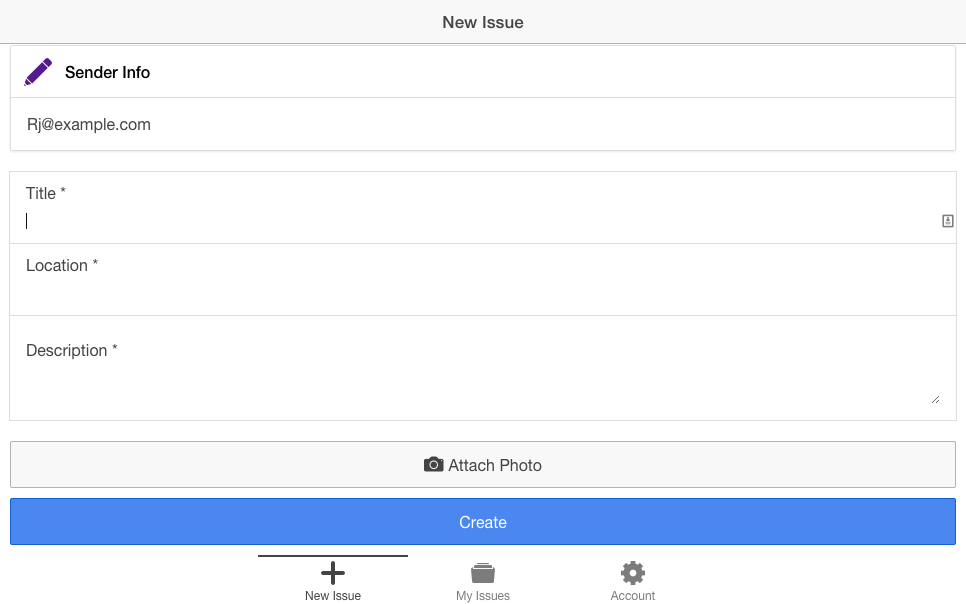This screenshot has width=966, height=604.
Task: Click the Sender Info heading
Action: (x=107, y=72)
